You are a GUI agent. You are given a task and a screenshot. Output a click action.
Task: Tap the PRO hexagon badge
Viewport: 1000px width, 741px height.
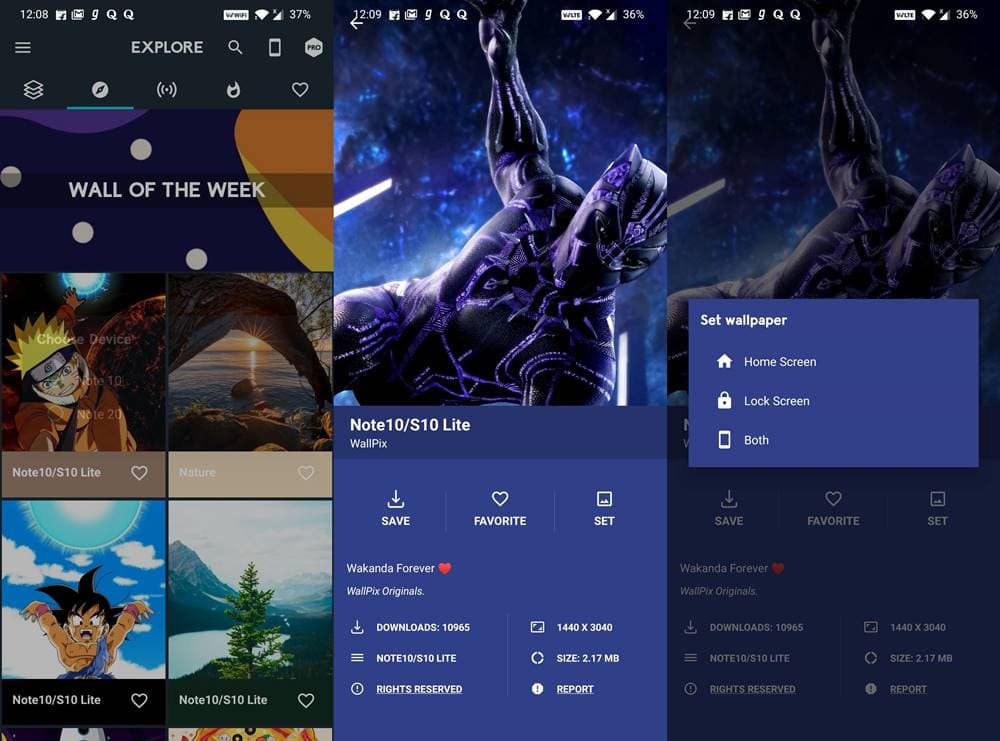tap(313, 47)
